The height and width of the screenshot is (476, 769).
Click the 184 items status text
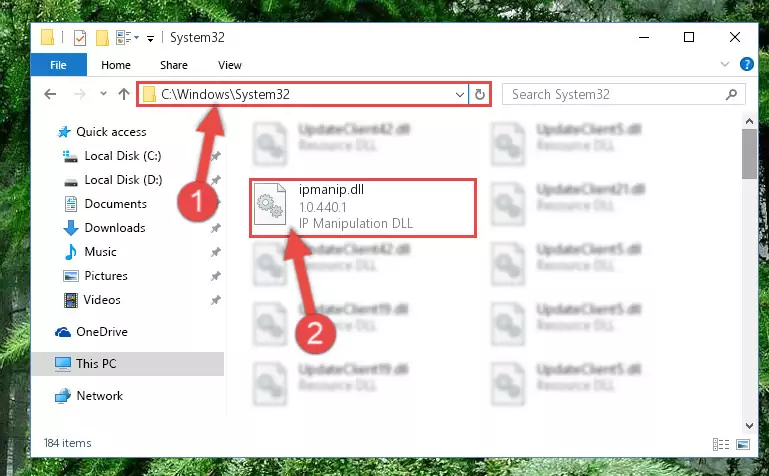pyautogui.click(x=67, y=443)
